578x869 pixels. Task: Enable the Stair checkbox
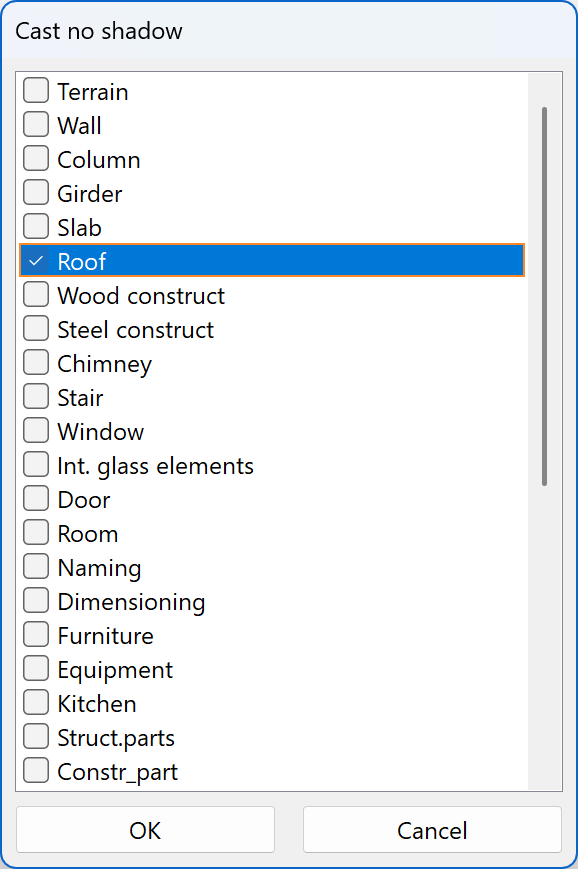pyautogui.click(x=35, y=396)
